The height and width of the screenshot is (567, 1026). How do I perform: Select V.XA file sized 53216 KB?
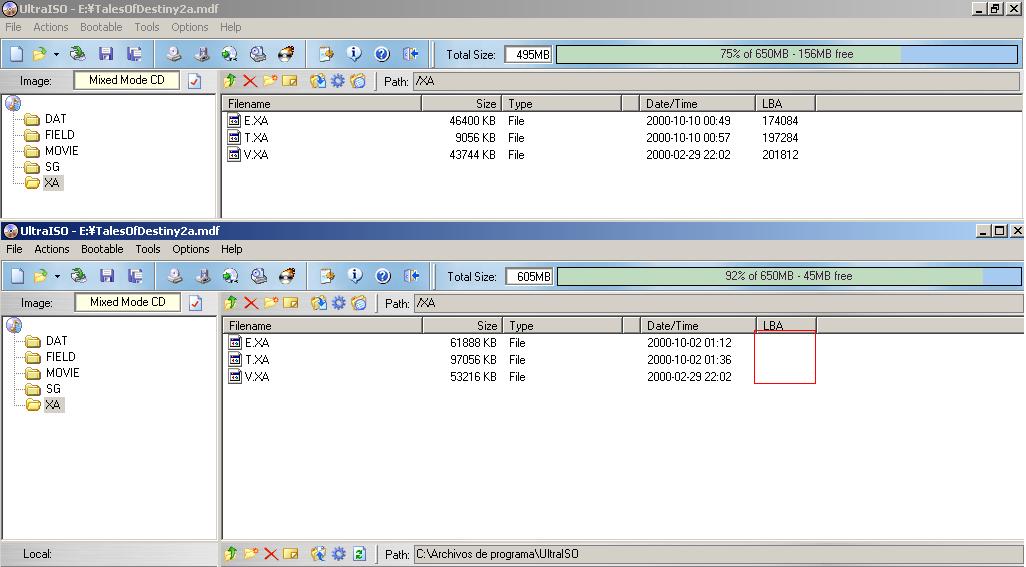pos(249,377)
